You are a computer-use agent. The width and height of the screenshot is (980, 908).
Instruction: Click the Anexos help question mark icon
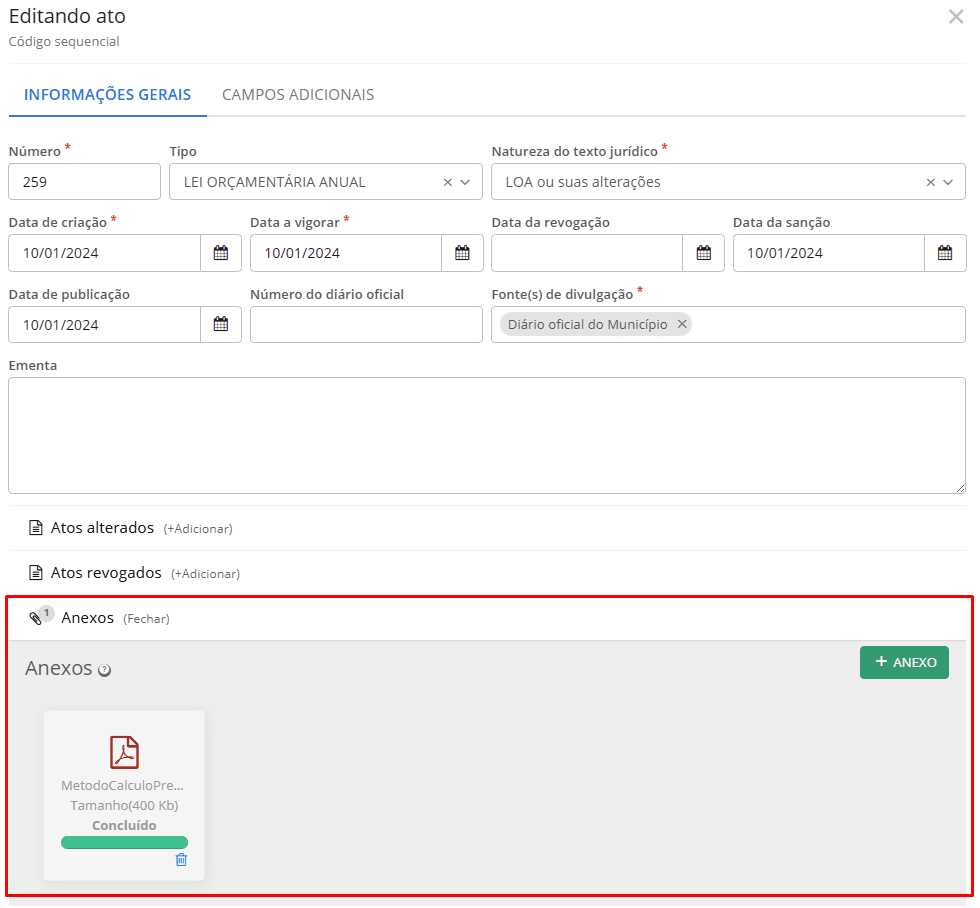104,670
